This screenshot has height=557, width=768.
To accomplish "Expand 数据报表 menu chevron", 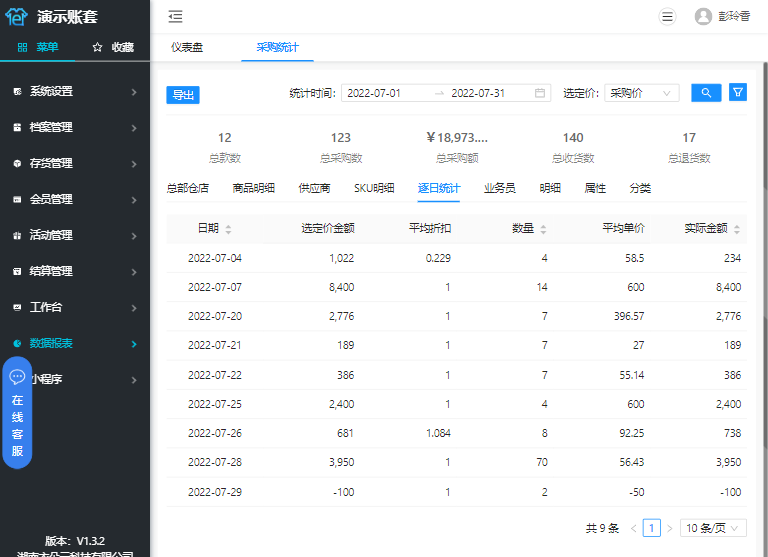I will (134, 344).
